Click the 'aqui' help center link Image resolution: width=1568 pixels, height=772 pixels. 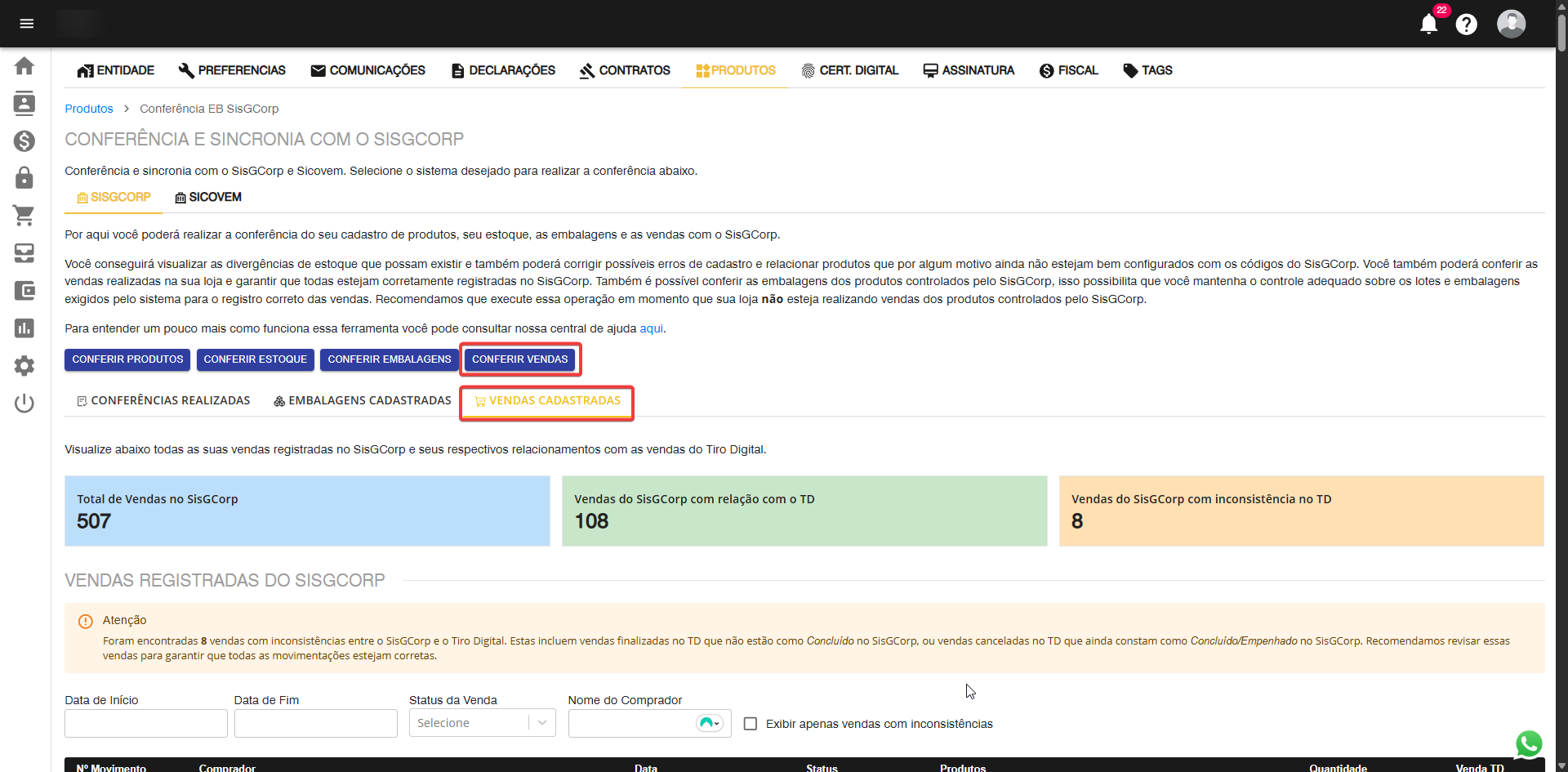(651, 328)
